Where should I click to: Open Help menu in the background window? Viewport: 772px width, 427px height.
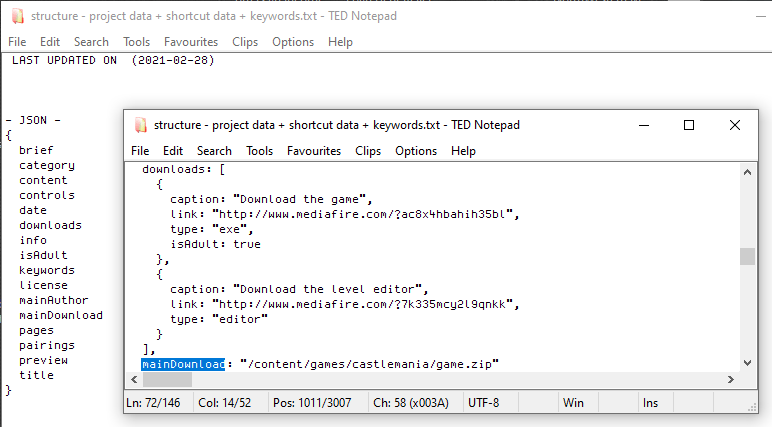[340, 42]
